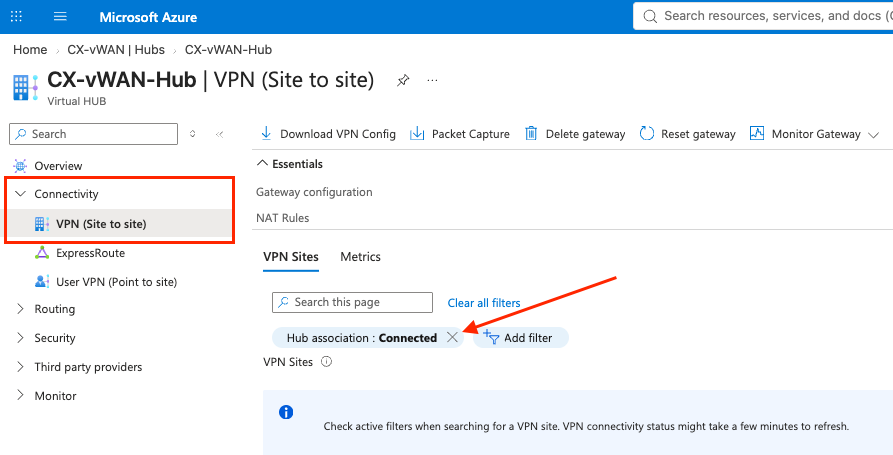Click the Microsoft Azure home title

coord(148,17)
